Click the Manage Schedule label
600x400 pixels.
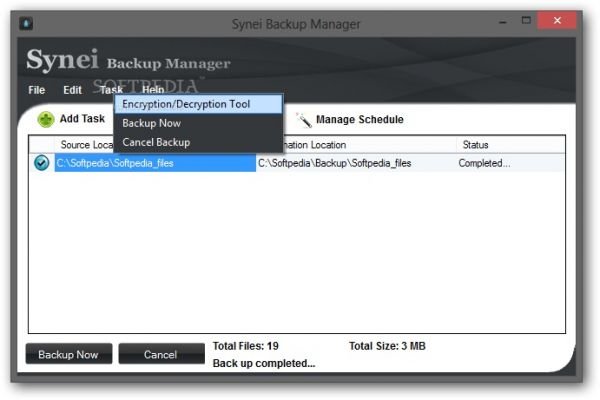360,120
